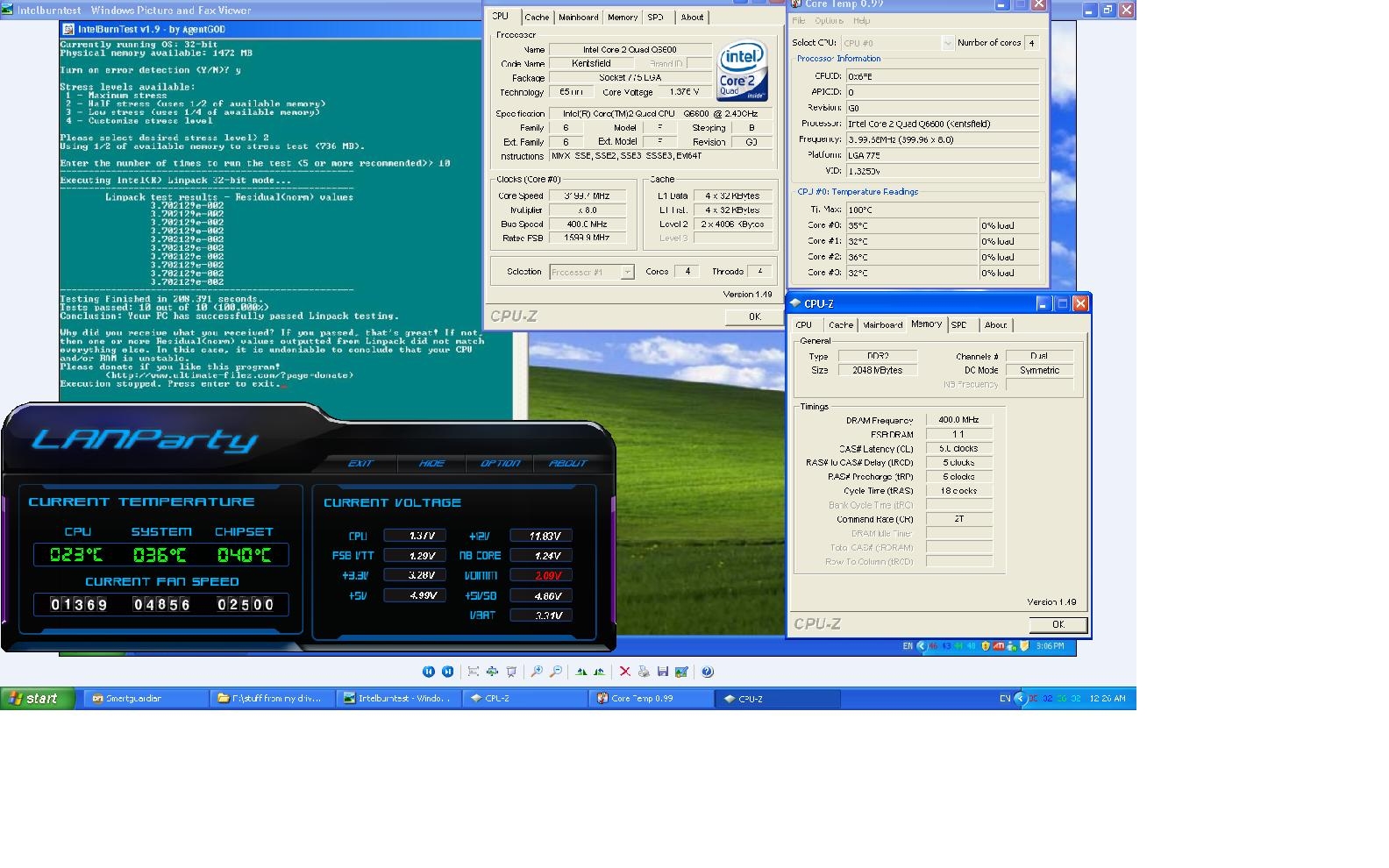Click the Core #0 temperature '35°C'
1389x868 pixels.
point(911,225)
